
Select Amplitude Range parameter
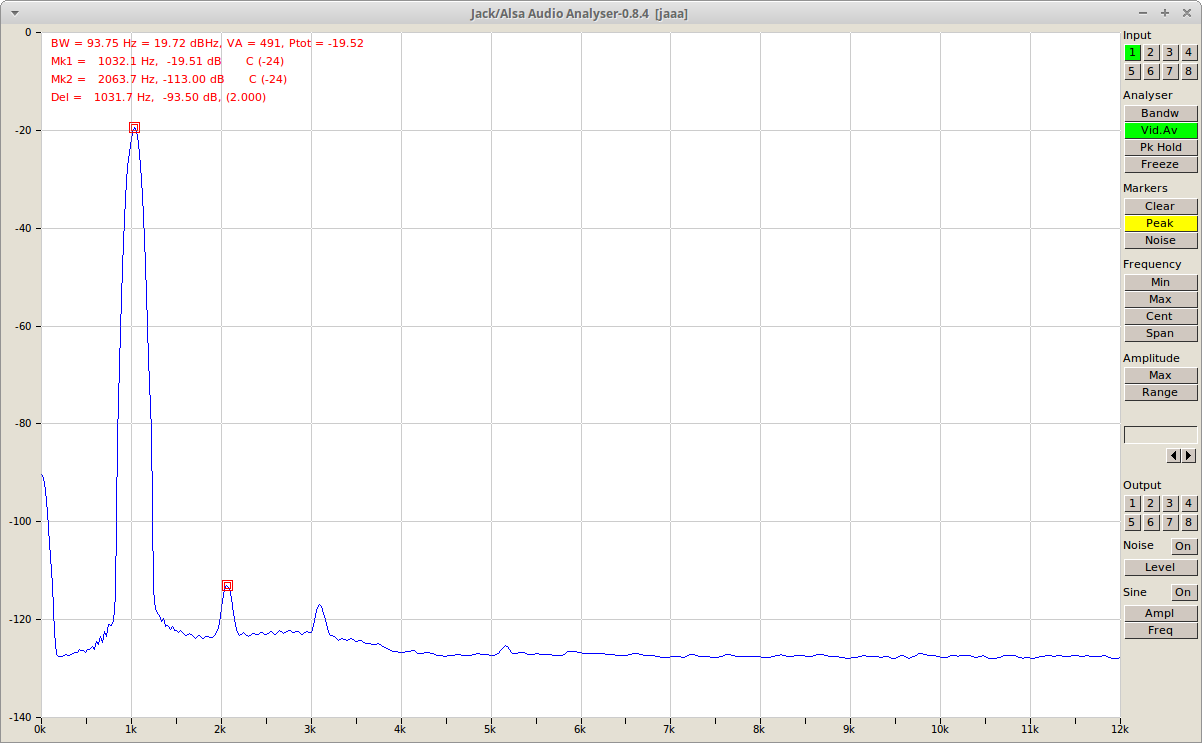point(1160,392)
